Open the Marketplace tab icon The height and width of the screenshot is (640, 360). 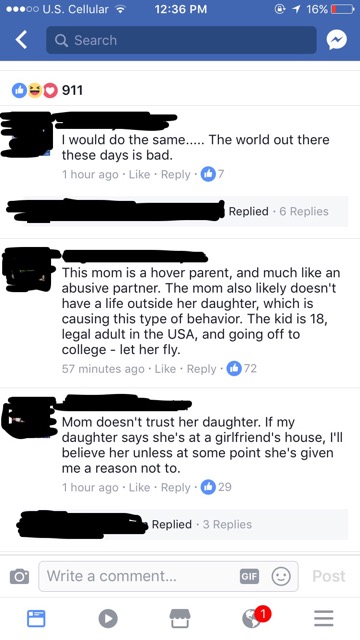pyautogui.click(x=180, y=618)
